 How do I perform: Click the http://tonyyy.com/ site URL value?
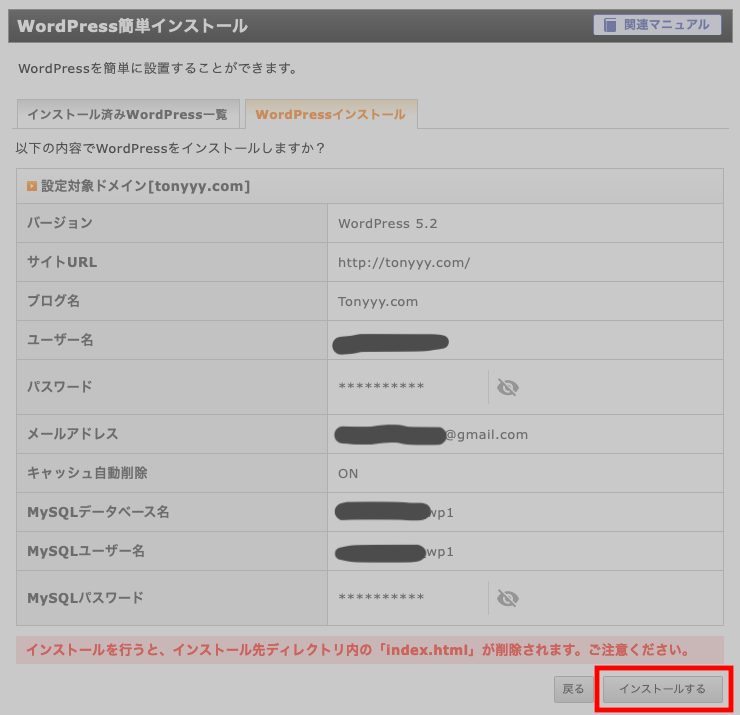tap(404, 262)
